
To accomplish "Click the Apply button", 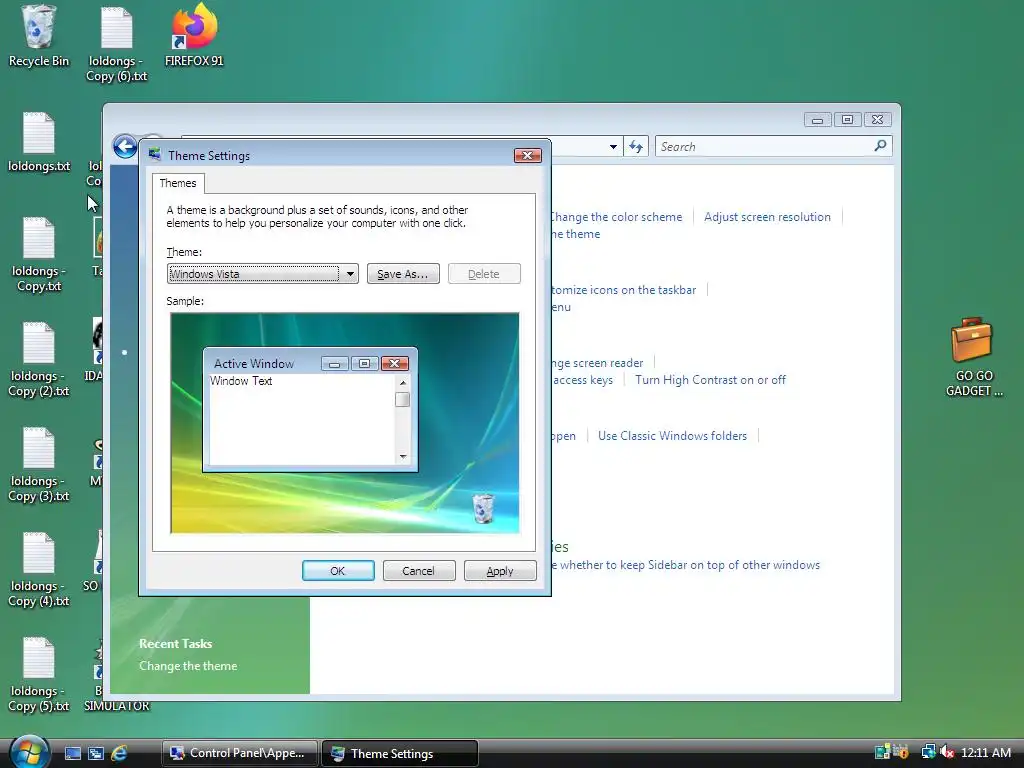I will click(500, 571).
